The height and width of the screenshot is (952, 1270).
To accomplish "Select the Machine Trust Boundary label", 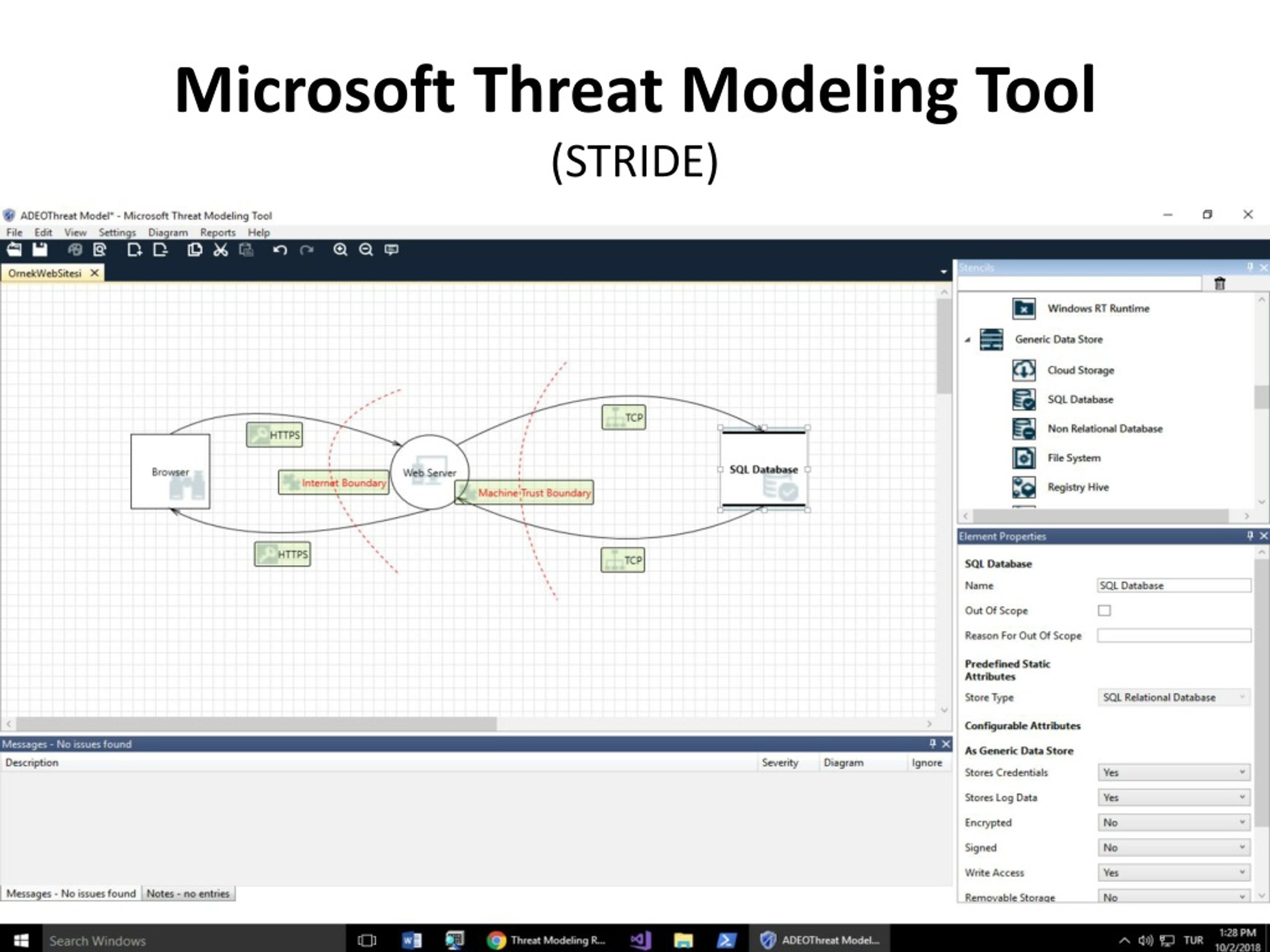I will pos(524,492).
